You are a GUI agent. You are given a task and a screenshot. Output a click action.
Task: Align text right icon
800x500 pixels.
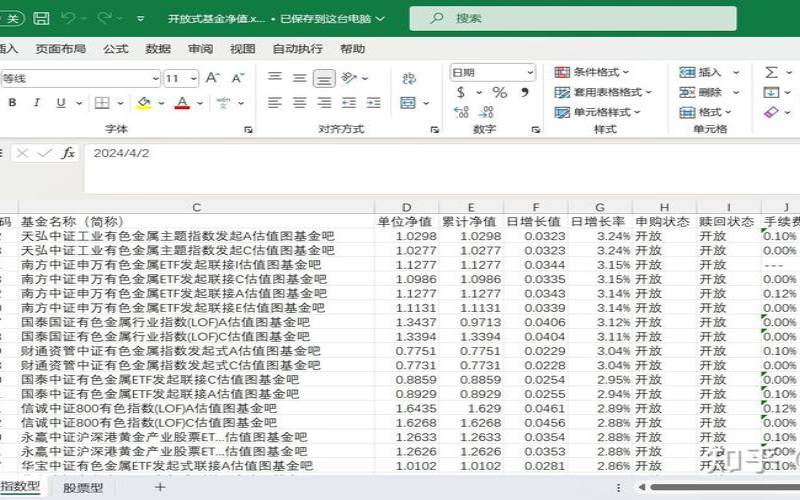pos(324,103)
